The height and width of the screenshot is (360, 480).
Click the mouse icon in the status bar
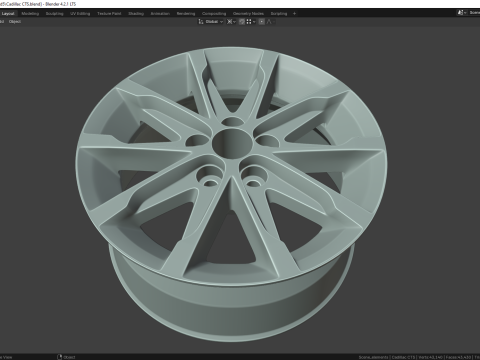[60, 357]
